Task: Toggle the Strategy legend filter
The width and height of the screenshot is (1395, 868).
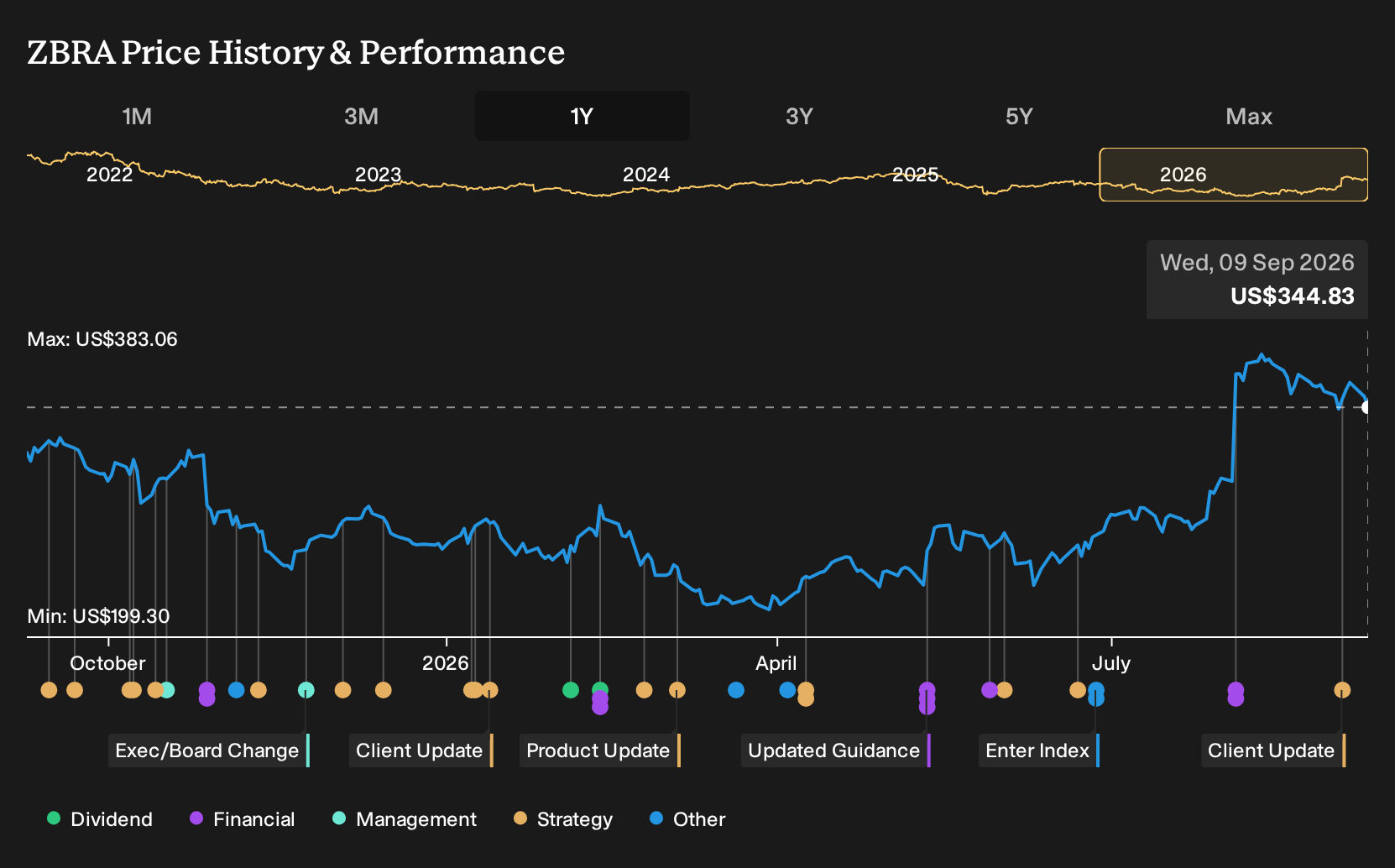Action: click(x=562, y=819)
